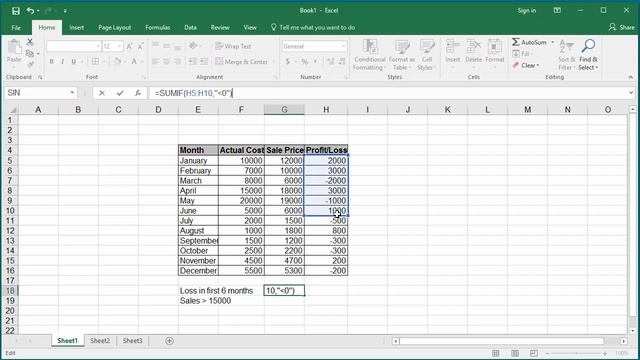
Task: Open the Page Layout tab
Action: 114,28
